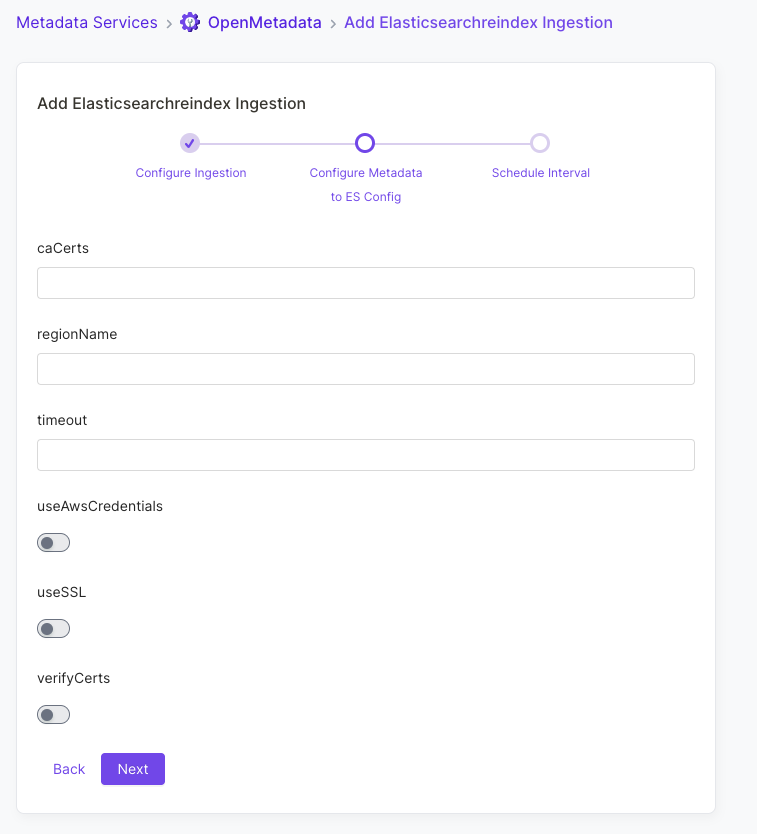Click the Configure Metadata to ES Config label
This screenshot has height=834, width=757.
tap(366, 184)
